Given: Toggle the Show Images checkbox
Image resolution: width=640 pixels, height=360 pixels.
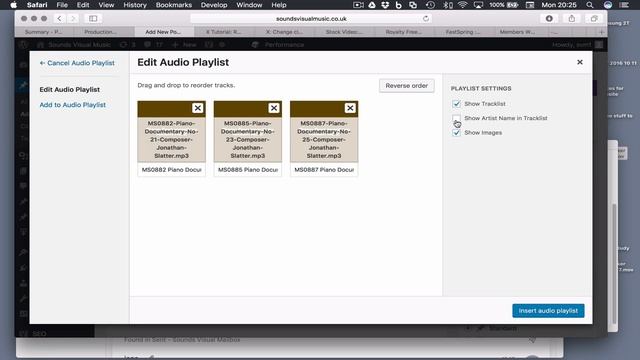Looking at the screenshot, I should coord(456,133).
